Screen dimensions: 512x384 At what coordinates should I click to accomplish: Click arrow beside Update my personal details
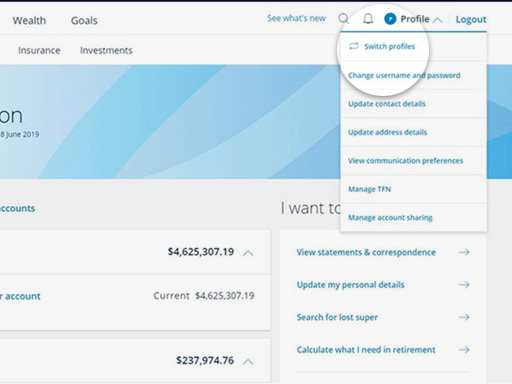tap(464, 285)
